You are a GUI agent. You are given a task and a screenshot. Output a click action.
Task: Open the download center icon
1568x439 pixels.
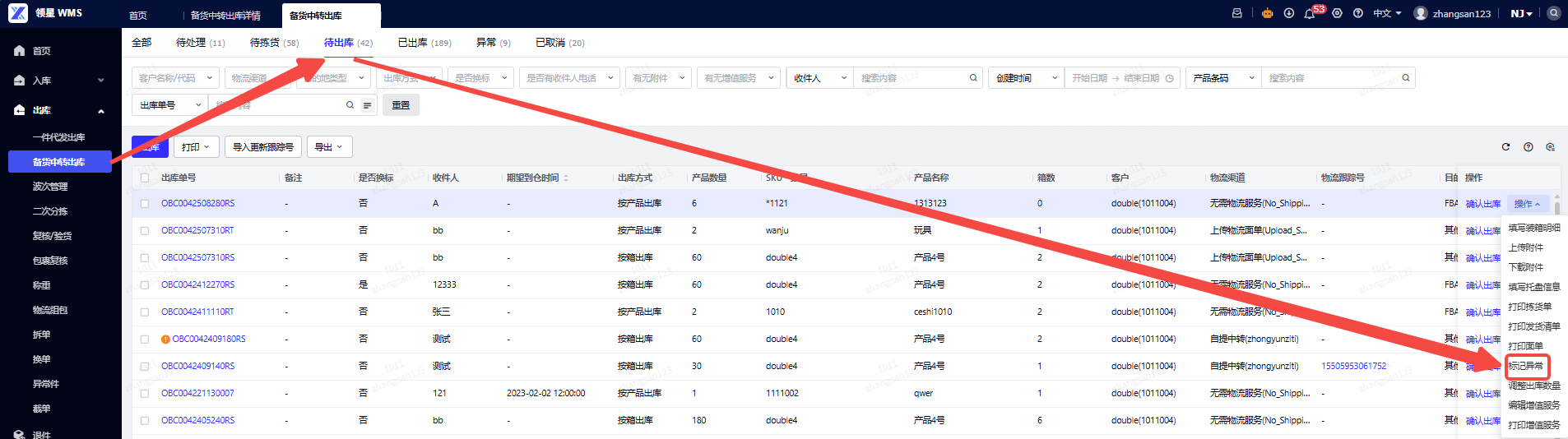click(x=1288, y=13)
